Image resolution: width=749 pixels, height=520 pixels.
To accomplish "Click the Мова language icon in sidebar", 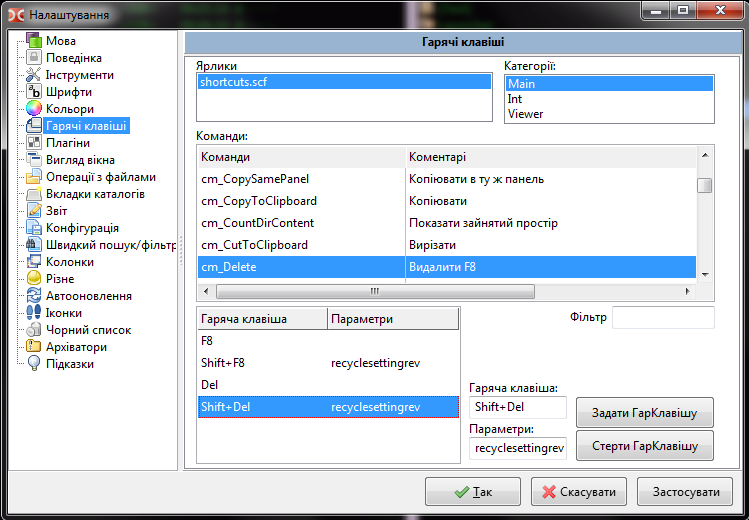I will tap(34, 41).
